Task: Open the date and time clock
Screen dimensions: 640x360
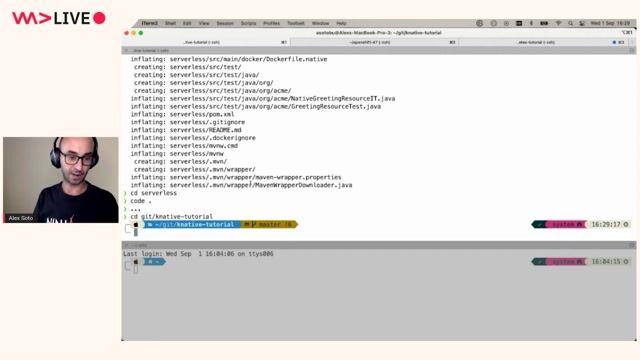Action: click(610, 23)
